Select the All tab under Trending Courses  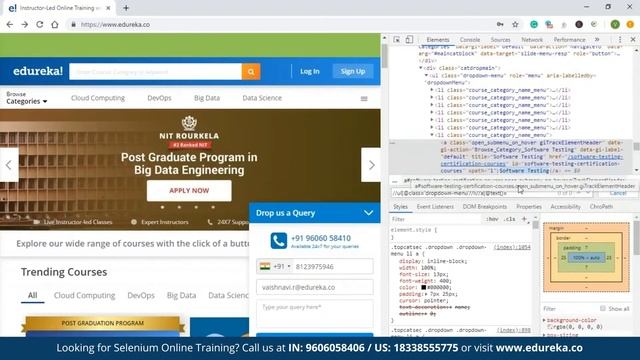pos(33,295)
